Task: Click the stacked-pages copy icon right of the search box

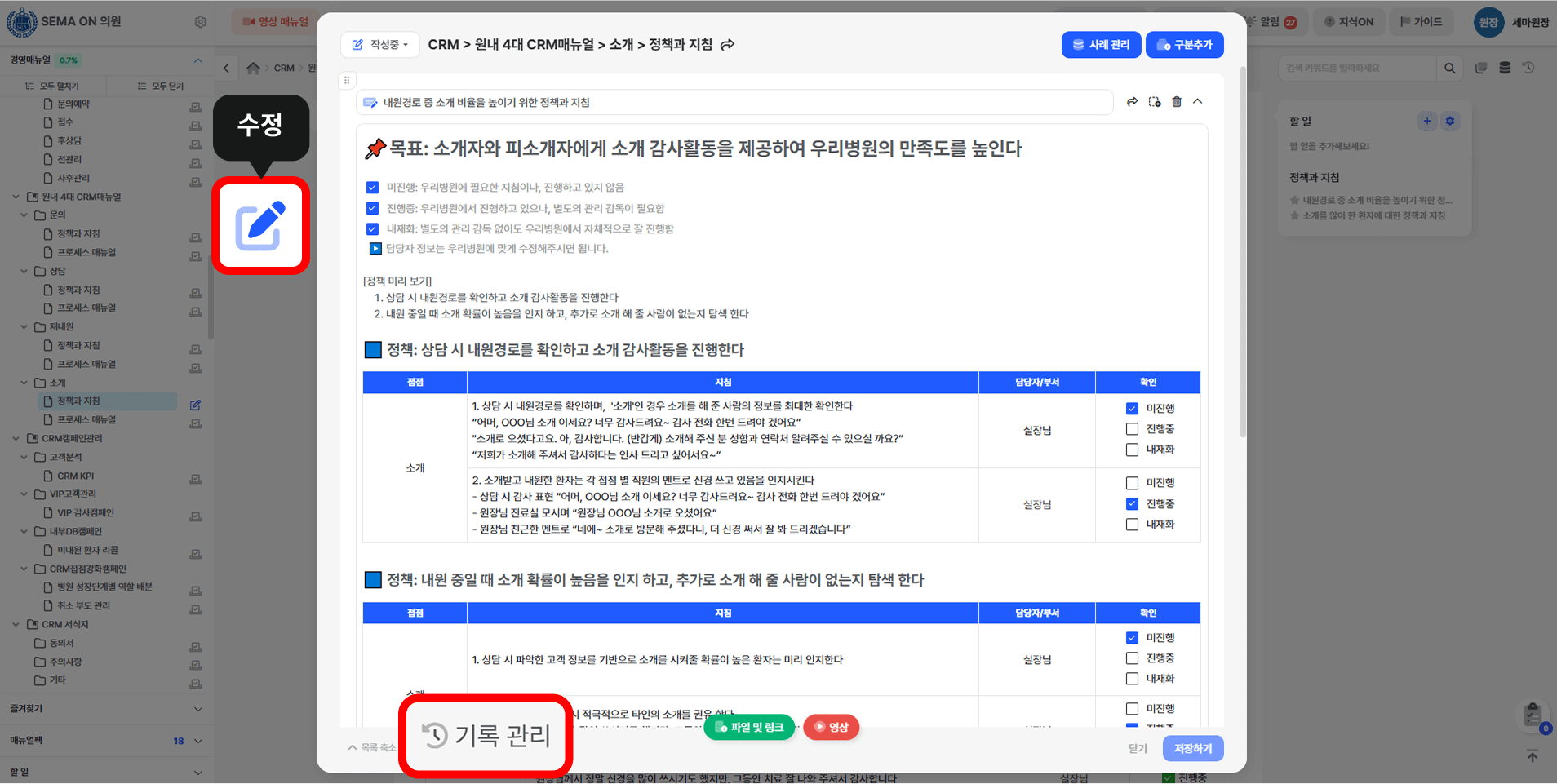Action: coord(1481,69)
